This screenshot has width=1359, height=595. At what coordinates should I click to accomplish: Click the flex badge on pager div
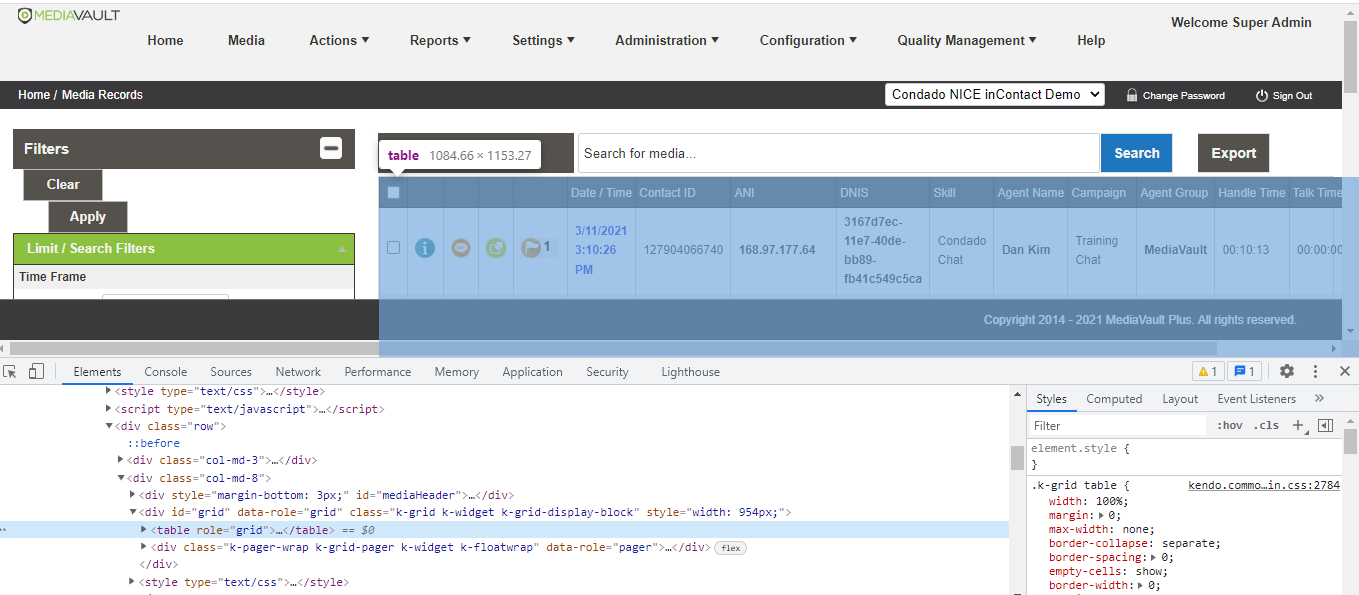pos(730,548)
